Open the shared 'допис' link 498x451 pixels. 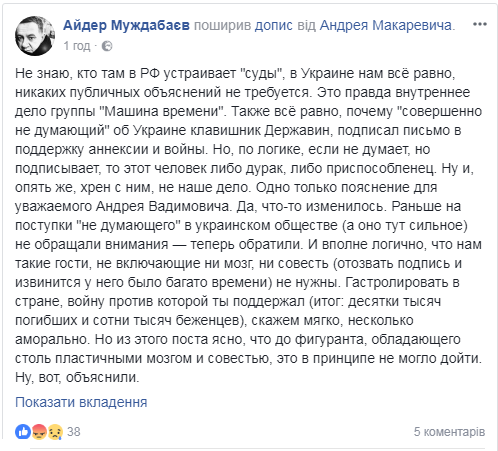[274, 25]
